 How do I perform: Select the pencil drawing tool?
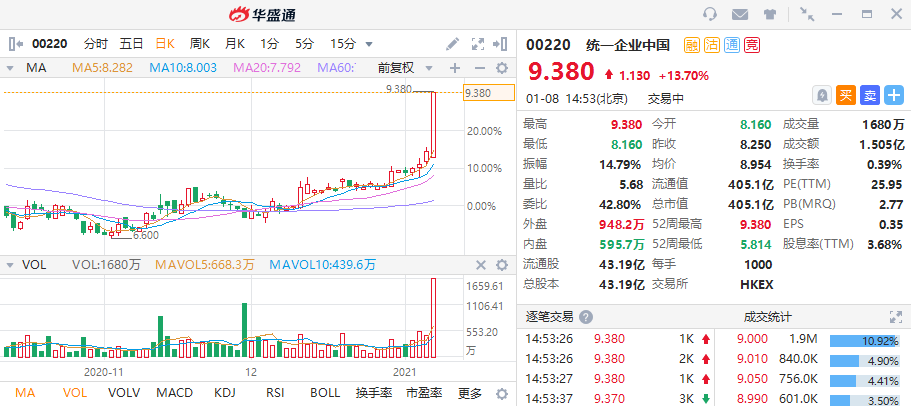[x=452, y=44]
